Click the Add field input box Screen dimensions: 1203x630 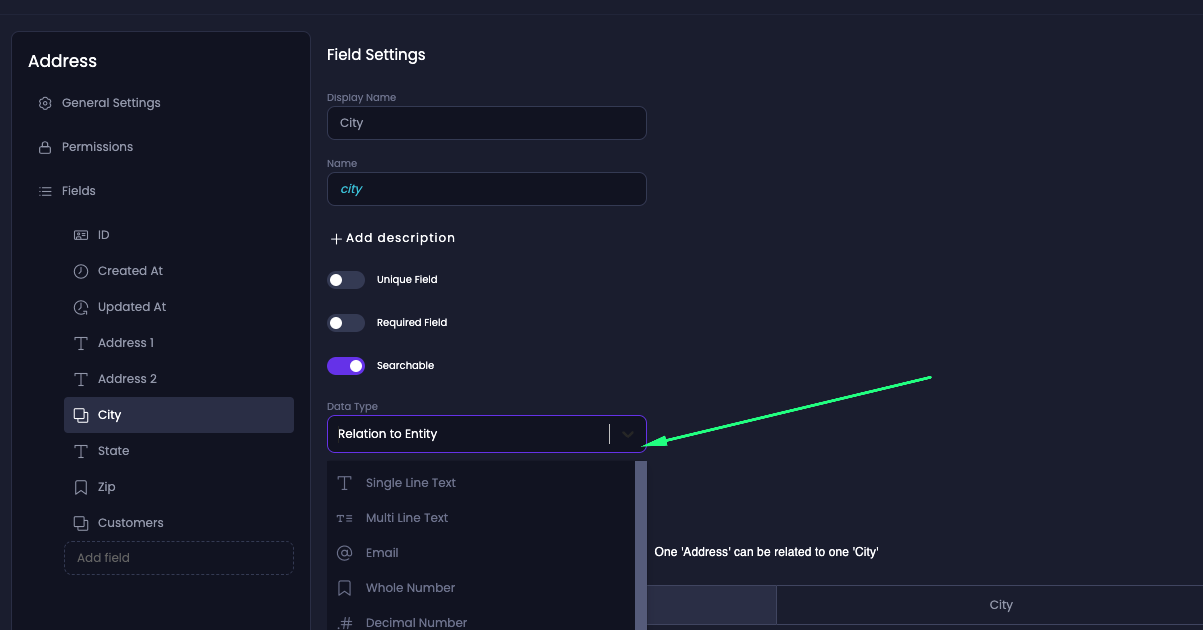179,558
